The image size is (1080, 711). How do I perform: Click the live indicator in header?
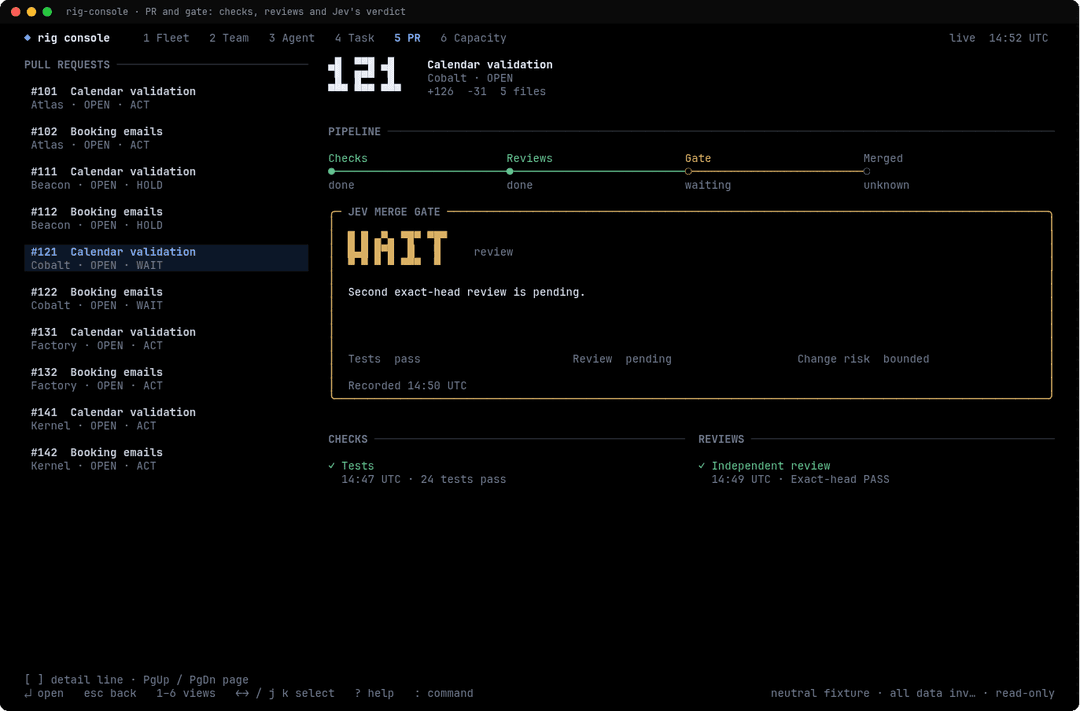pyautogui.click(x=962, y=38)
